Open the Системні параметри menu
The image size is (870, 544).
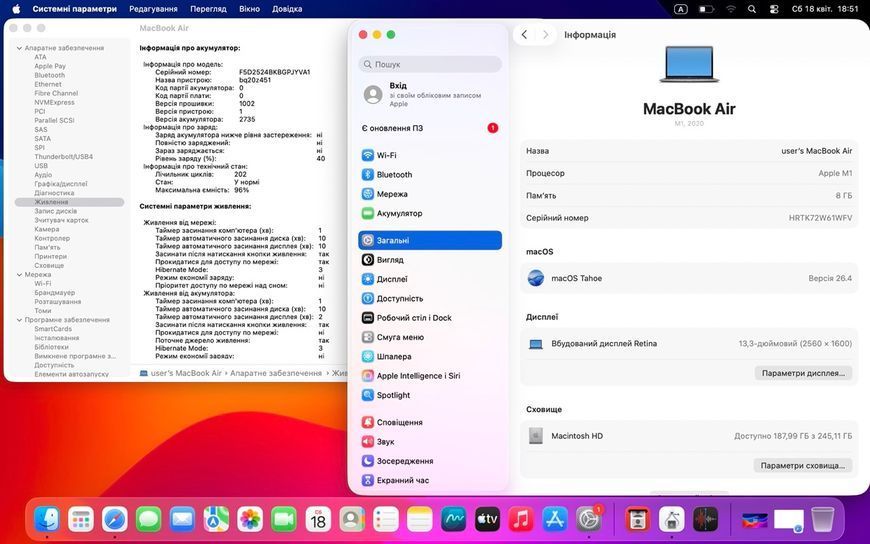74,9
